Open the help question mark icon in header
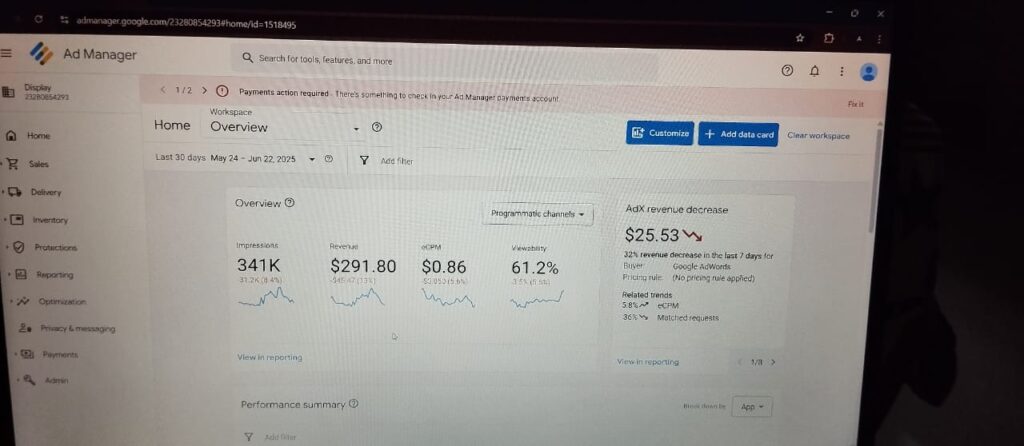This screenshot has width=1024, height=446. point(787,71)
